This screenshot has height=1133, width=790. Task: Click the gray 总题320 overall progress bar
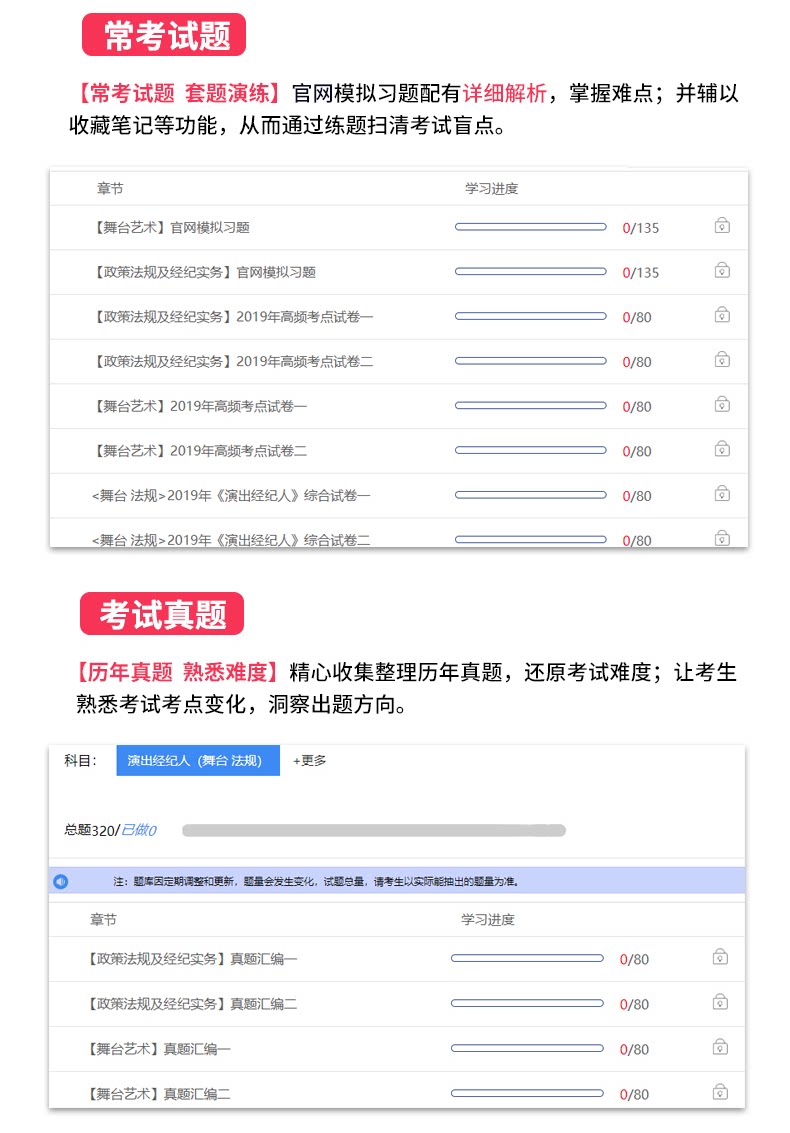coord(374,830)
